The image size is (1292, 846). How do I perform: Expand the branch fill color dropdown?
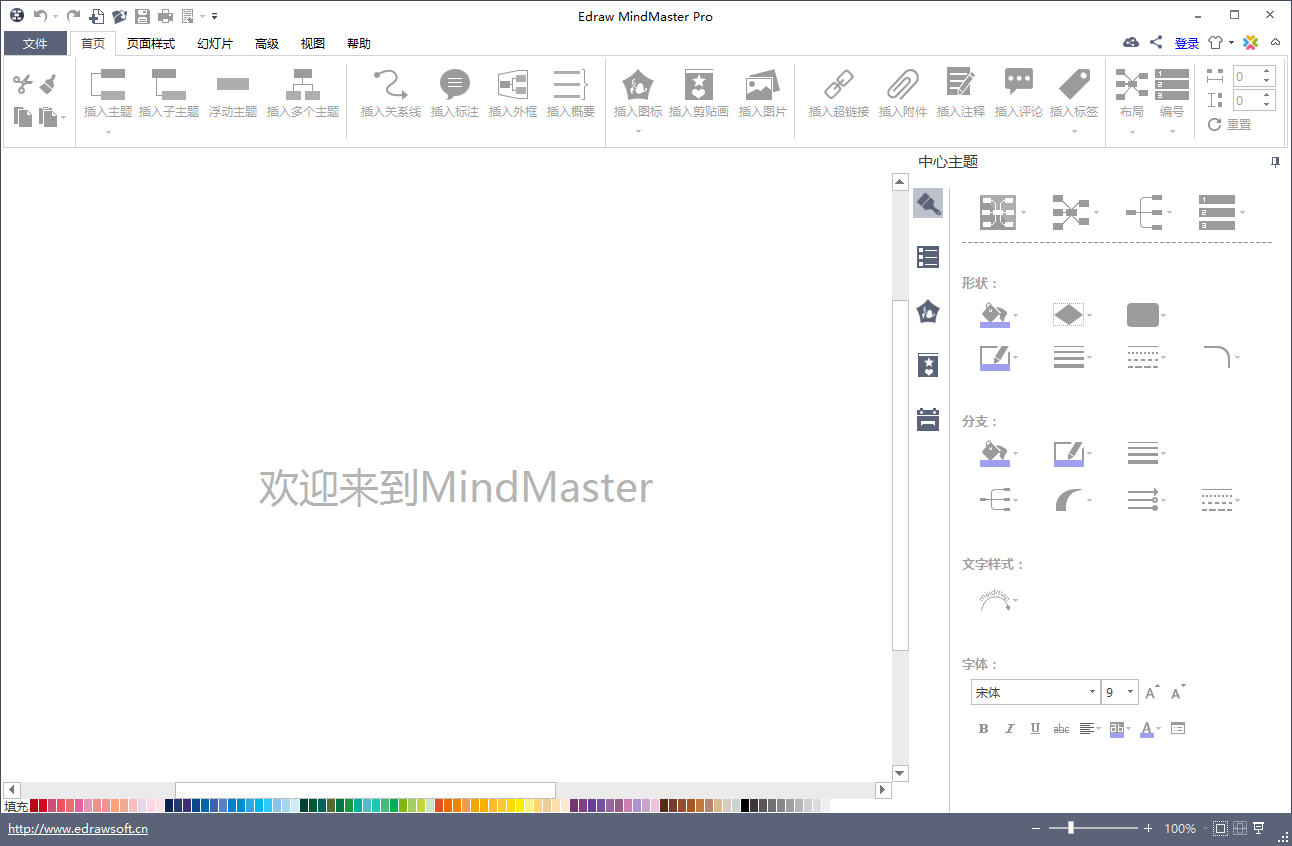(x=1016, y=454)
